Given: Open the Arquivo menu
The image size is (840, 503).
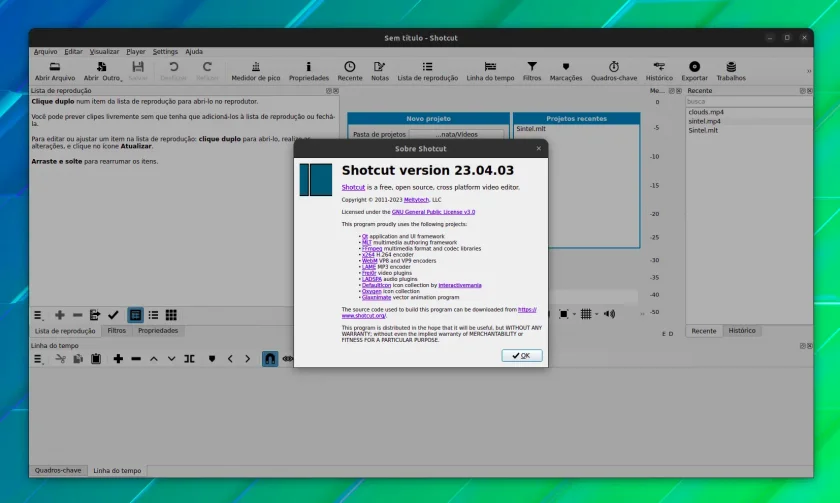Looking at the screenshot, I should pyautogui.click(x=46, y=51).
